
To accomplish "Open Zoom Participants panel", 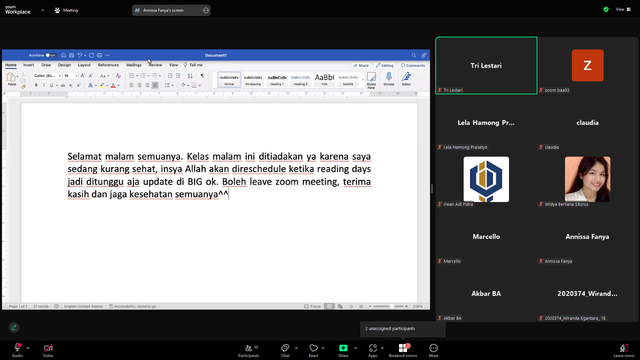I will click(x=249, y=350).
